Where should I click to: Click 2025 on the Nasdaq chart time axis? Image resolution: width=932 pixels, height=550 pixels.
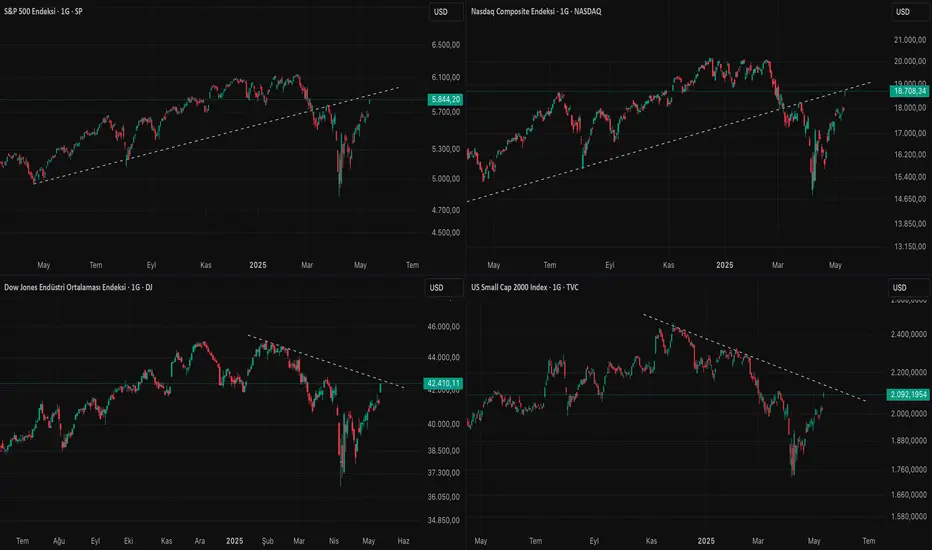pos(725,266)
